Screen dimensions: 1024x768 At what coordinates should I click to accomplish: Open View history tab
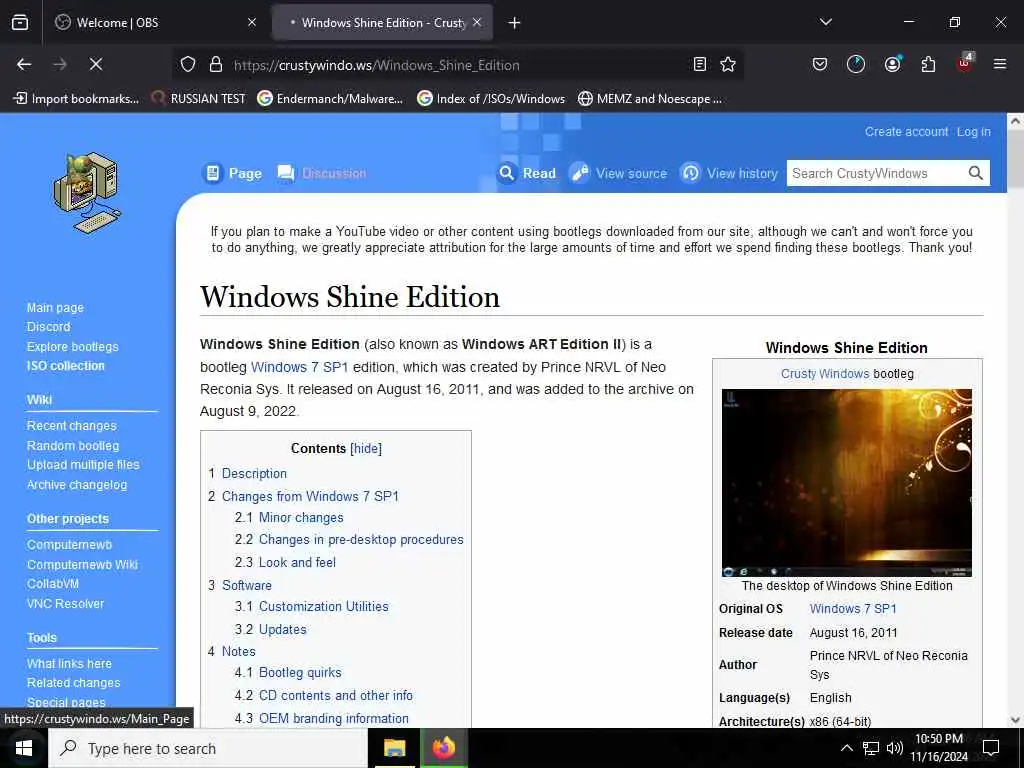729,173
